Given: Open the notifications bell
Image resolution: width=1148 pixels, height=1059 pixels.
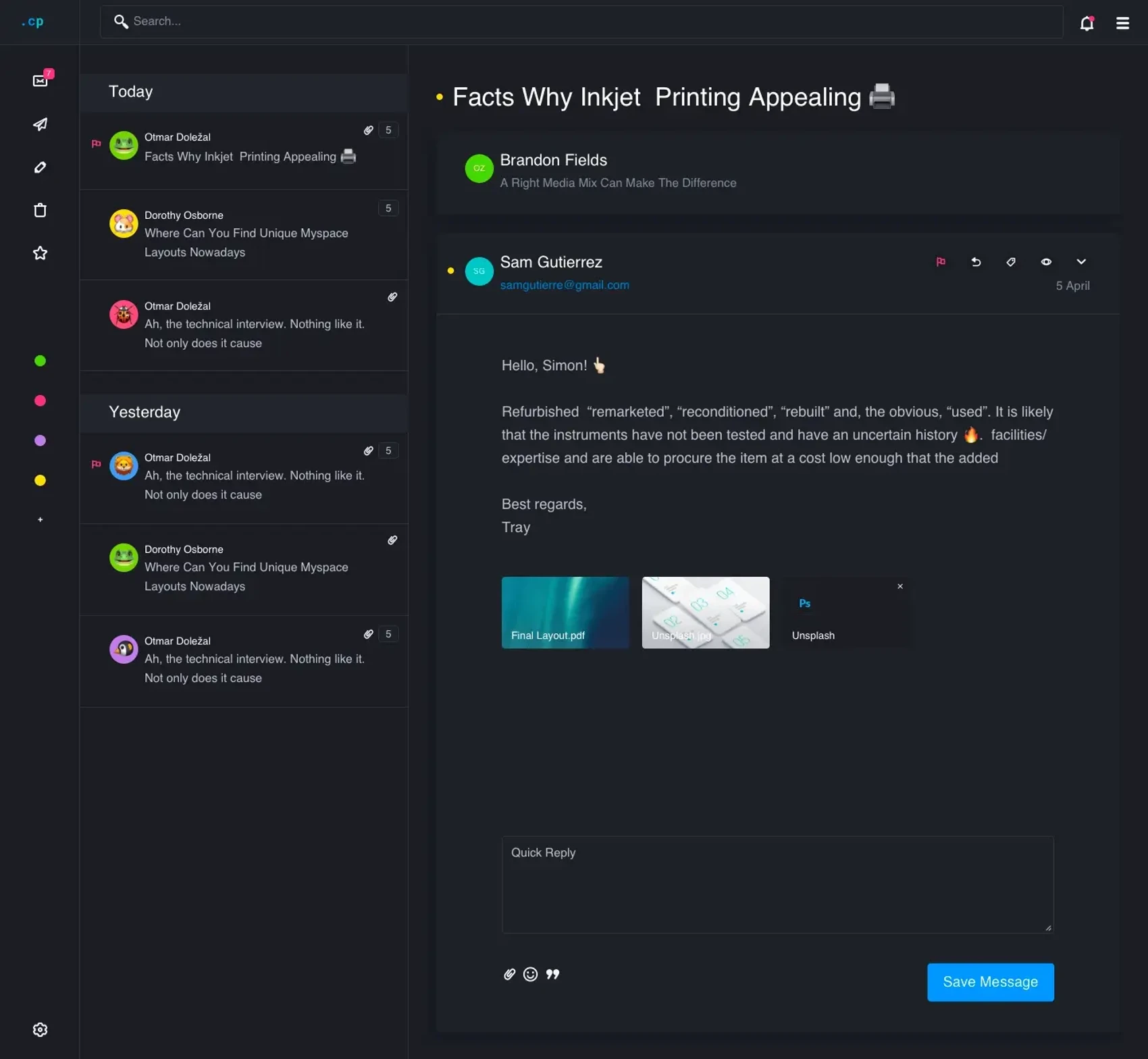Looking at the screenshot, I should (x=1086, y=24).
